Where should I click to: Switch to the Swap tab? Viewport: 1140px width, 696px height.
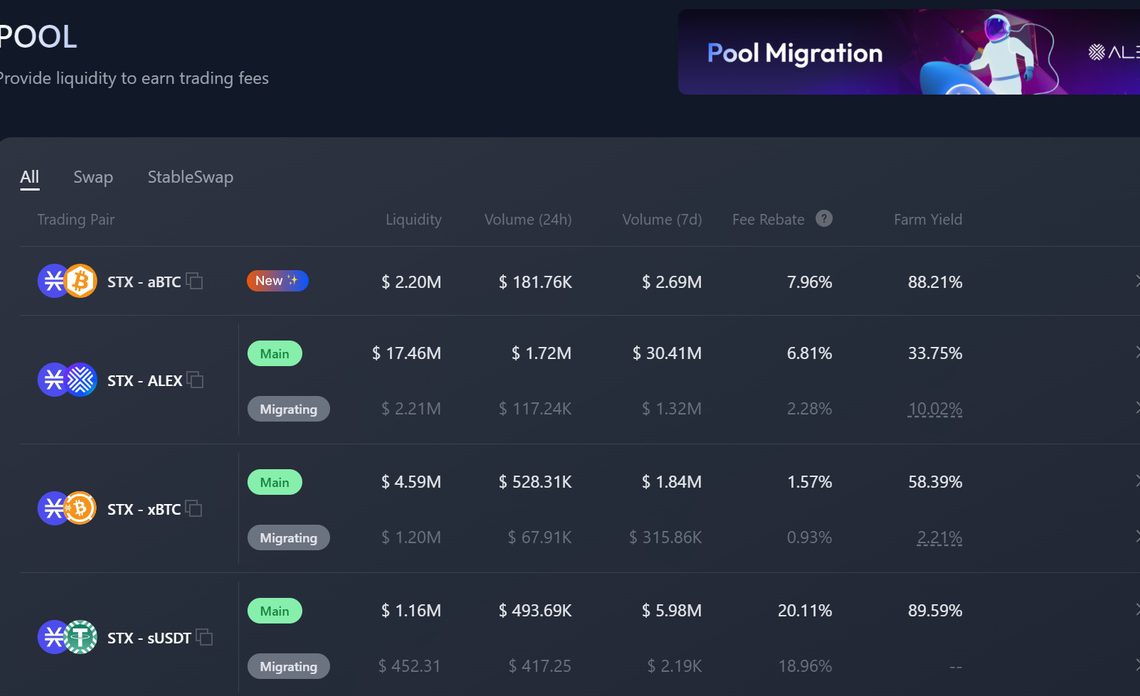93,177
